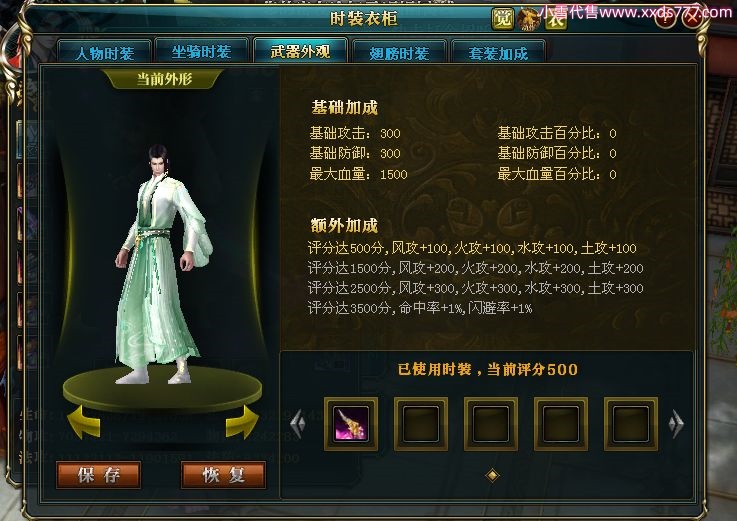Switch to 坐骑时装 tab
This screenshot has width=737, height=521.
[x=201, y=51]
